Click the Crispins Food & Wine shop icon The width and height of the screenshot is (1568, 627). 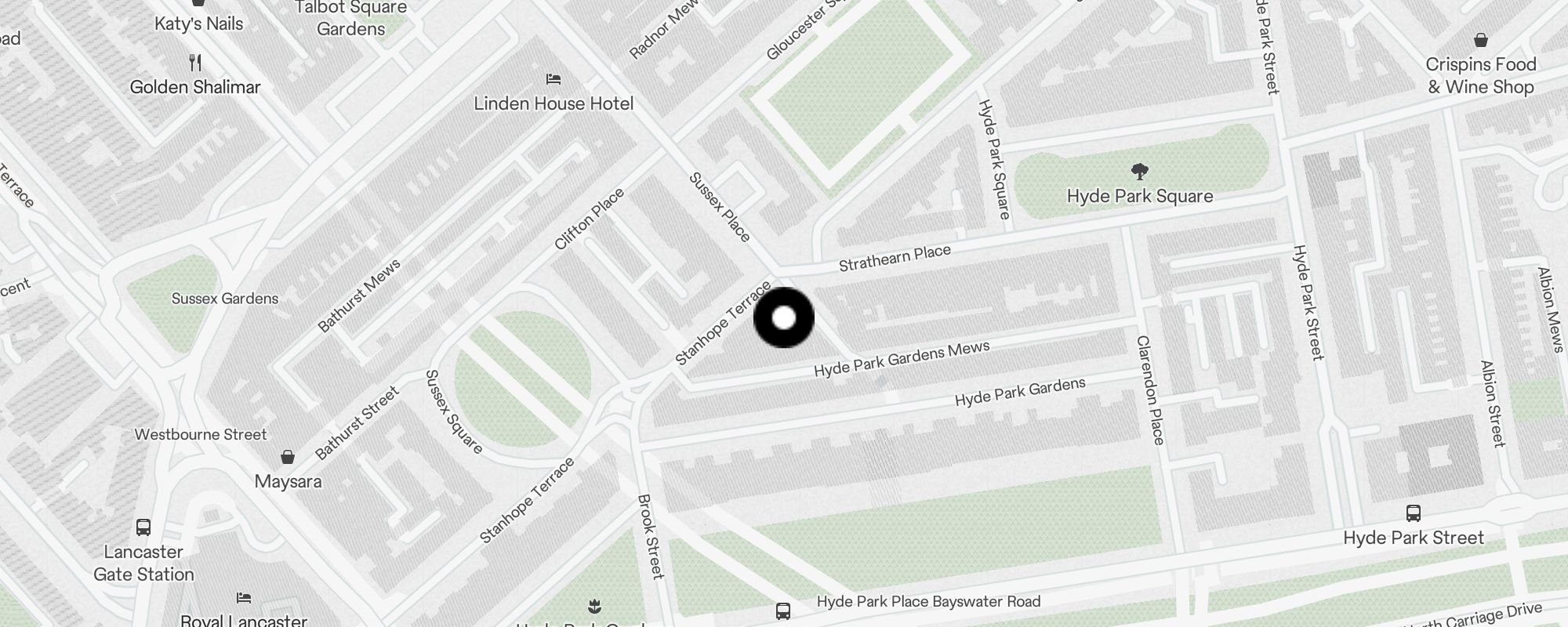click(x=1481, y=40)
